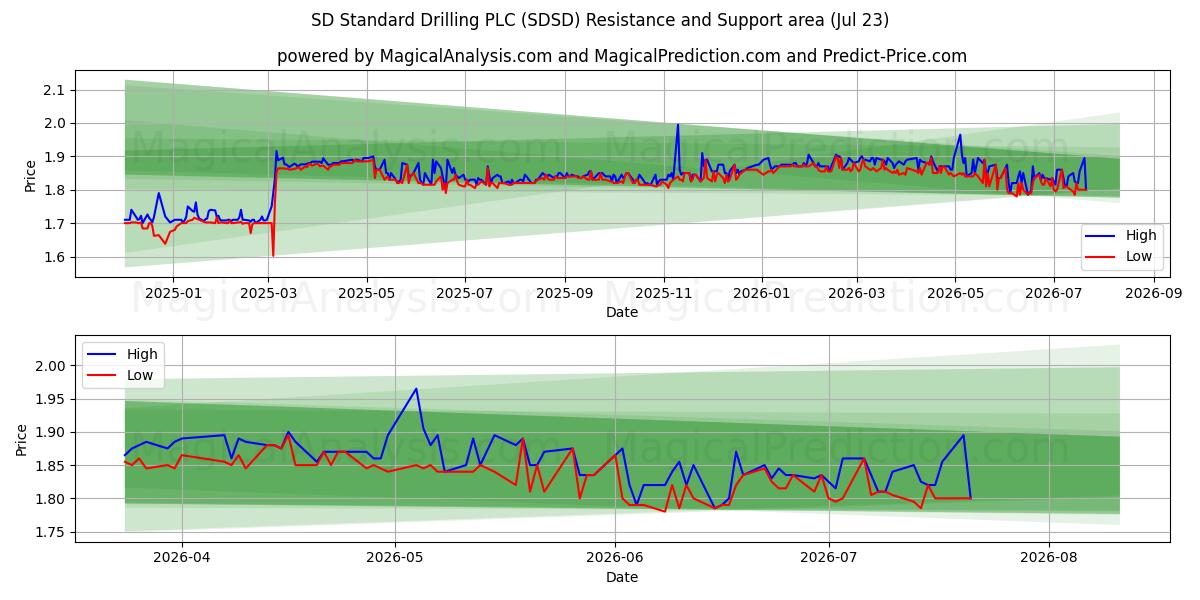Click the 2026-07 tick label on upper chart
1200x600 pixels.
click(x=1052, y=294)
